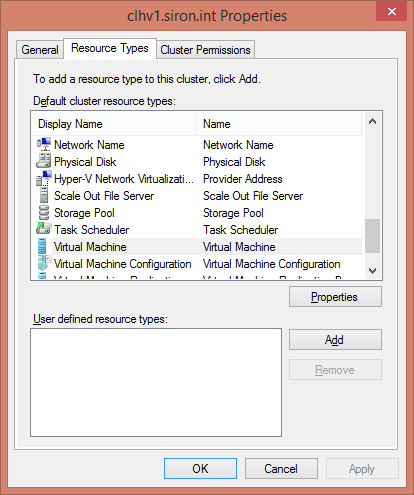The height and width of the screenshot is (495, 414).
Task: Click the Virtual Machine Configuration icon
Action: pyautogui.click(x=44, y=263)
